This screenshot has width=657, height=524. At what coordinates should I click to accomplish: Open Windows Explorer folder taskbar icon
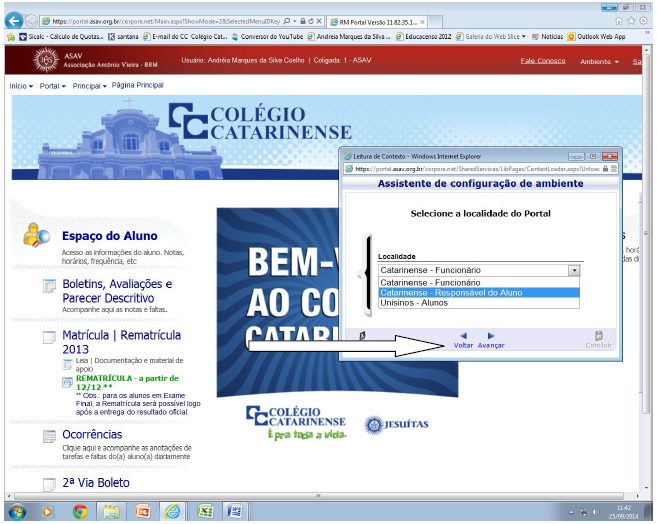[111, 512]
